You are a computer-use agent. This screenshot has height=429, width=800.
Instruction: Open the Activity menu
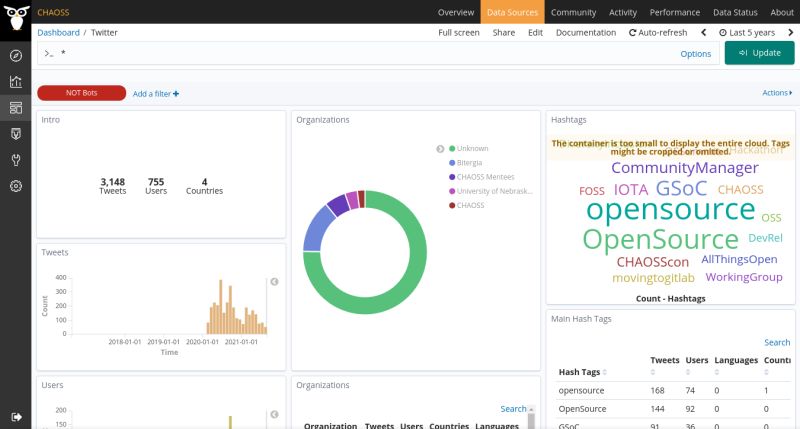pos(623,12)
